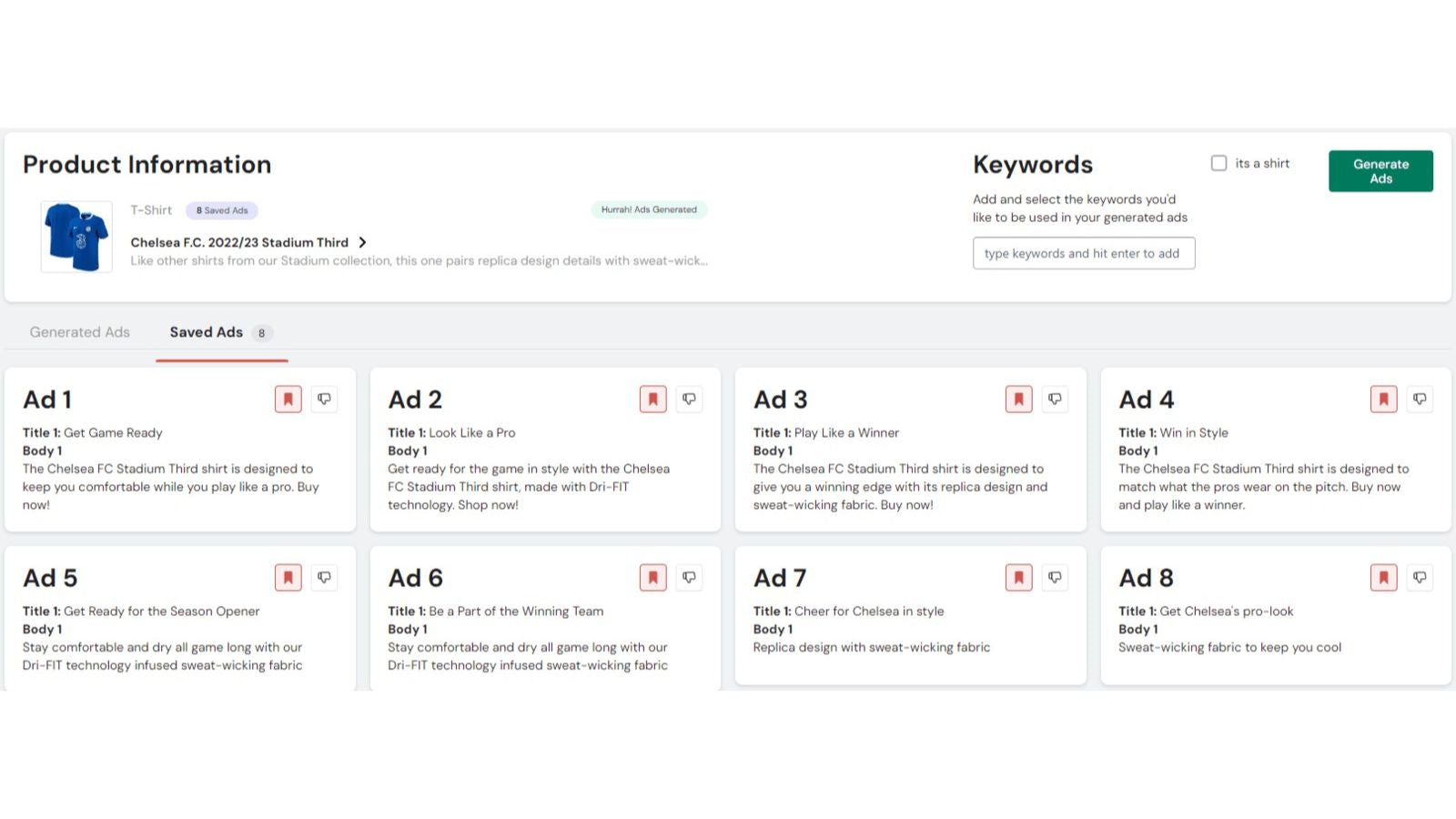The width and height of the screenshot is (1456, 819).
Task: Dislike Ad 5 with thumbs-down icon
Action: [324, 578]
